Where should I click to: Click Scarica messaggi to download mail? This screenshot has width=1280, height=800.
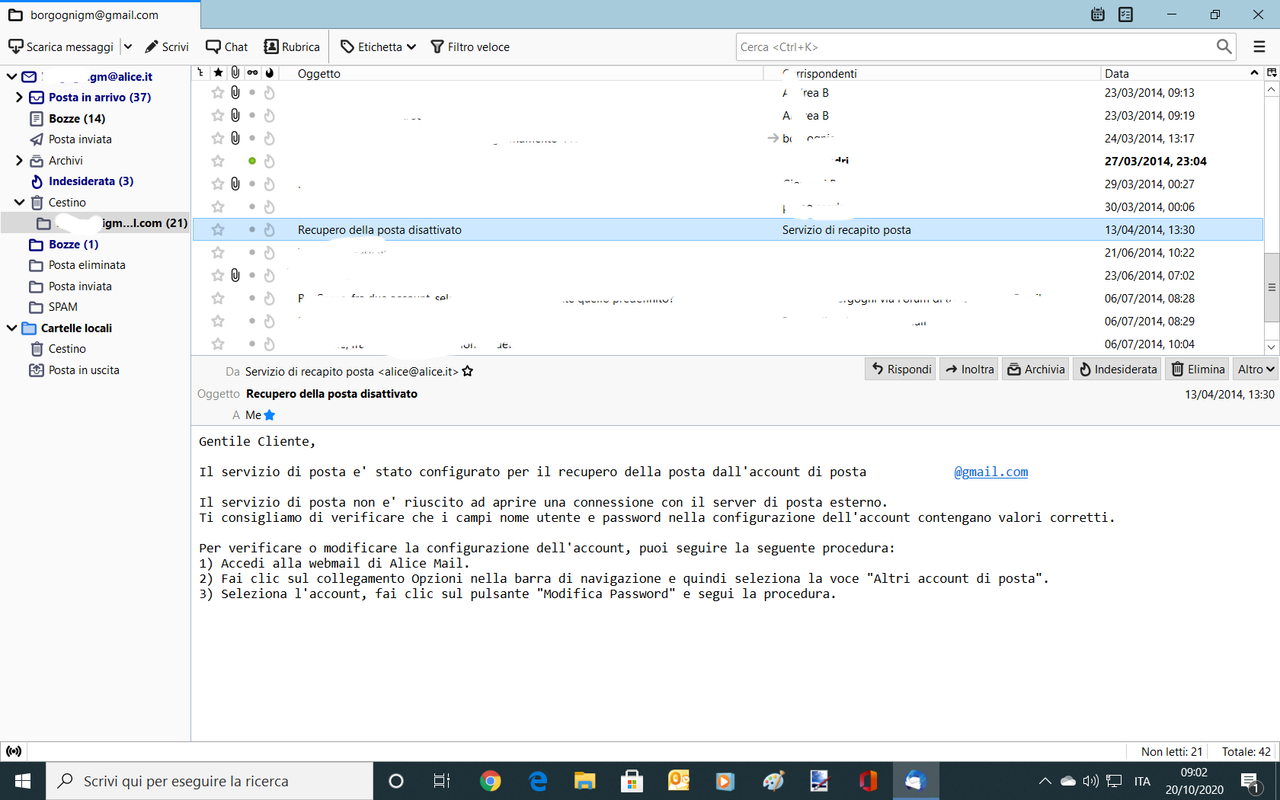[x=61, y=47]
